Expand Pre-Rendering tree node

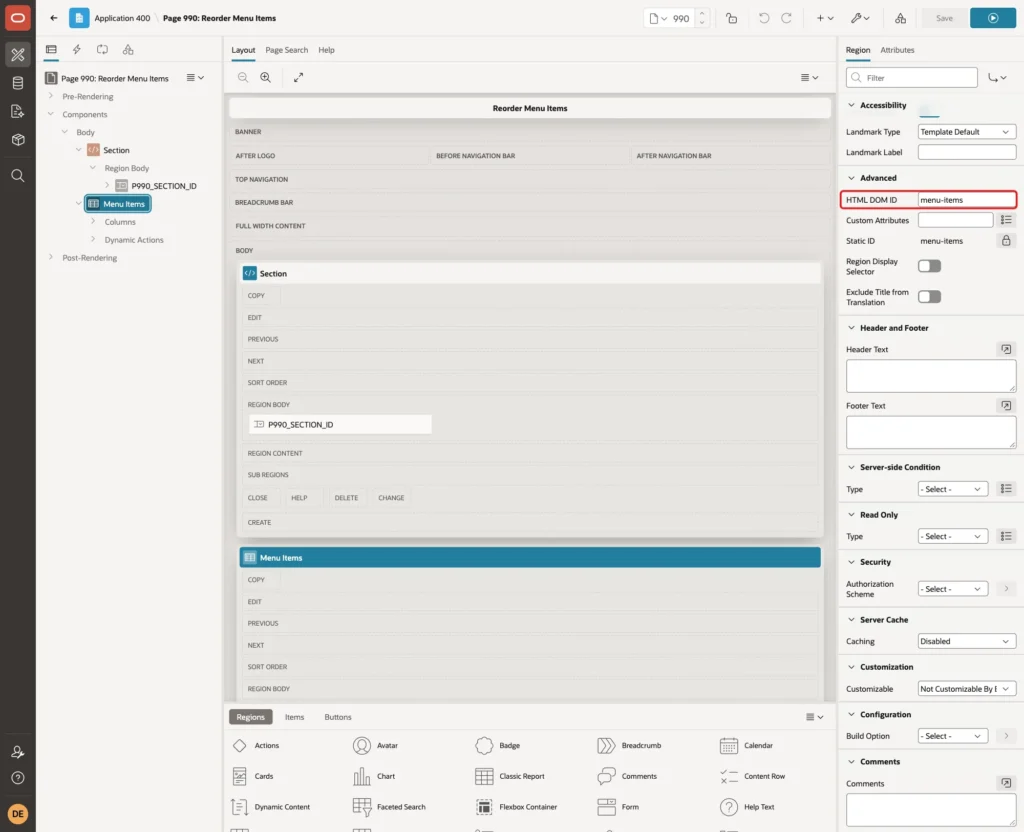point(50,96)
